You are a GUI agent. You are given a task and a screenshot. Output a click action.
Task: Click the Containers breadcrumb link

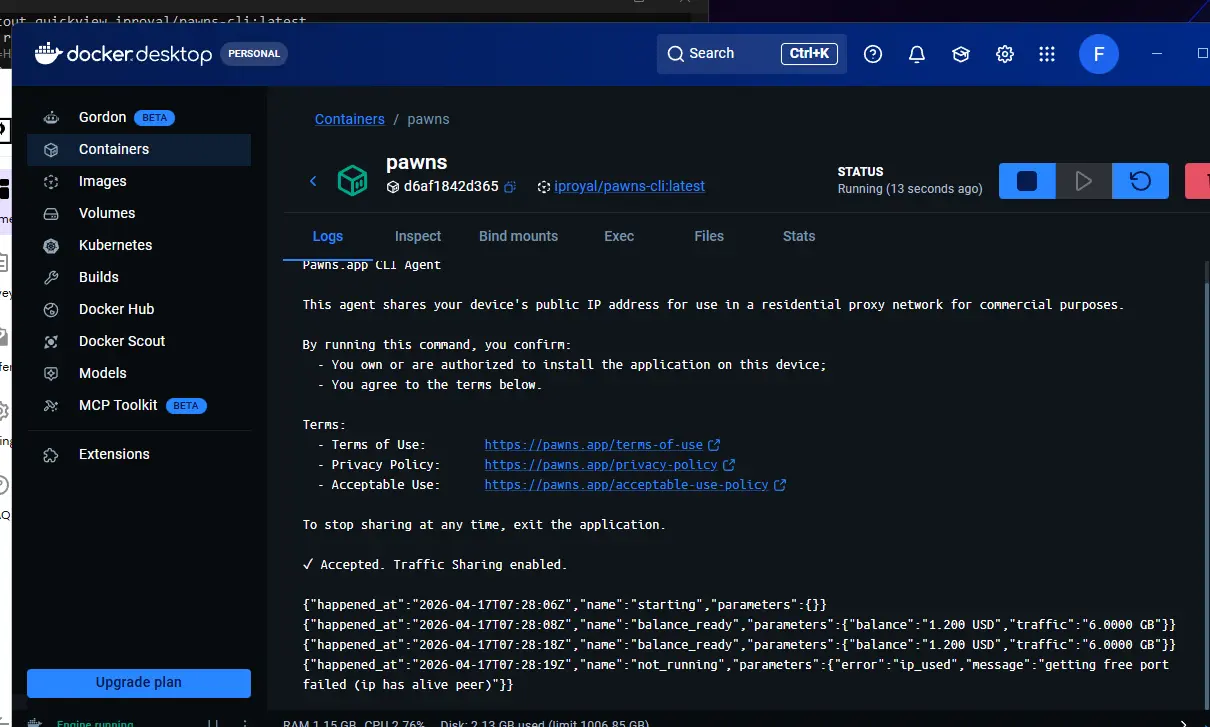350,119
